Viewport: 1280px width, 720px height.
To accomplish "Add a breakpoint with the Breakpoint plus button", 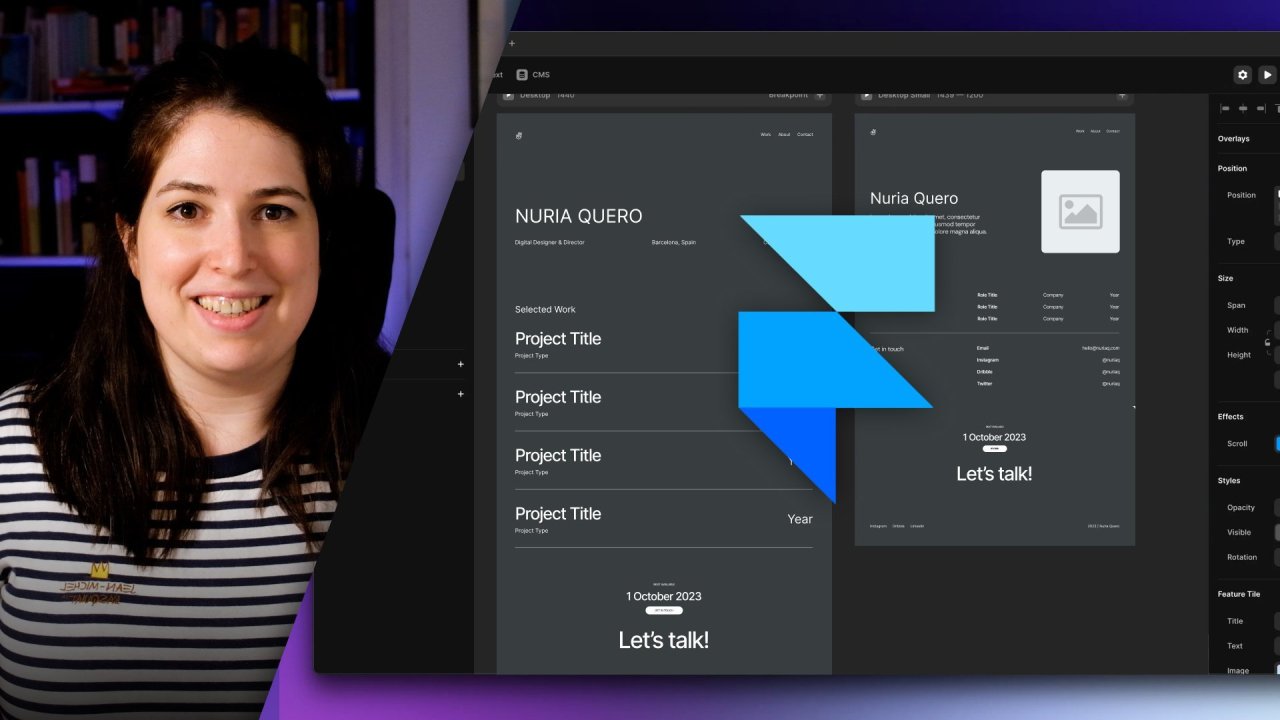I will point(819,94).
